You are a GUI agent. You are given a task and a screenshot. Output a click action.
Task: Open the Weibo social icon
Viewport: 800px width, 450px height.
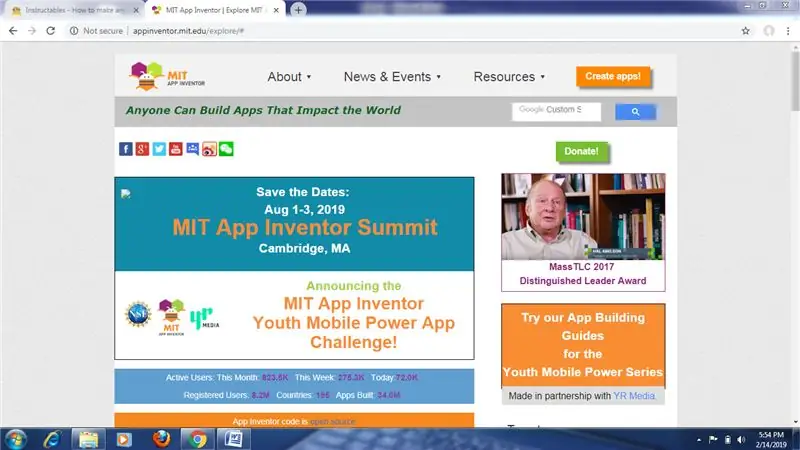(209, 149)
